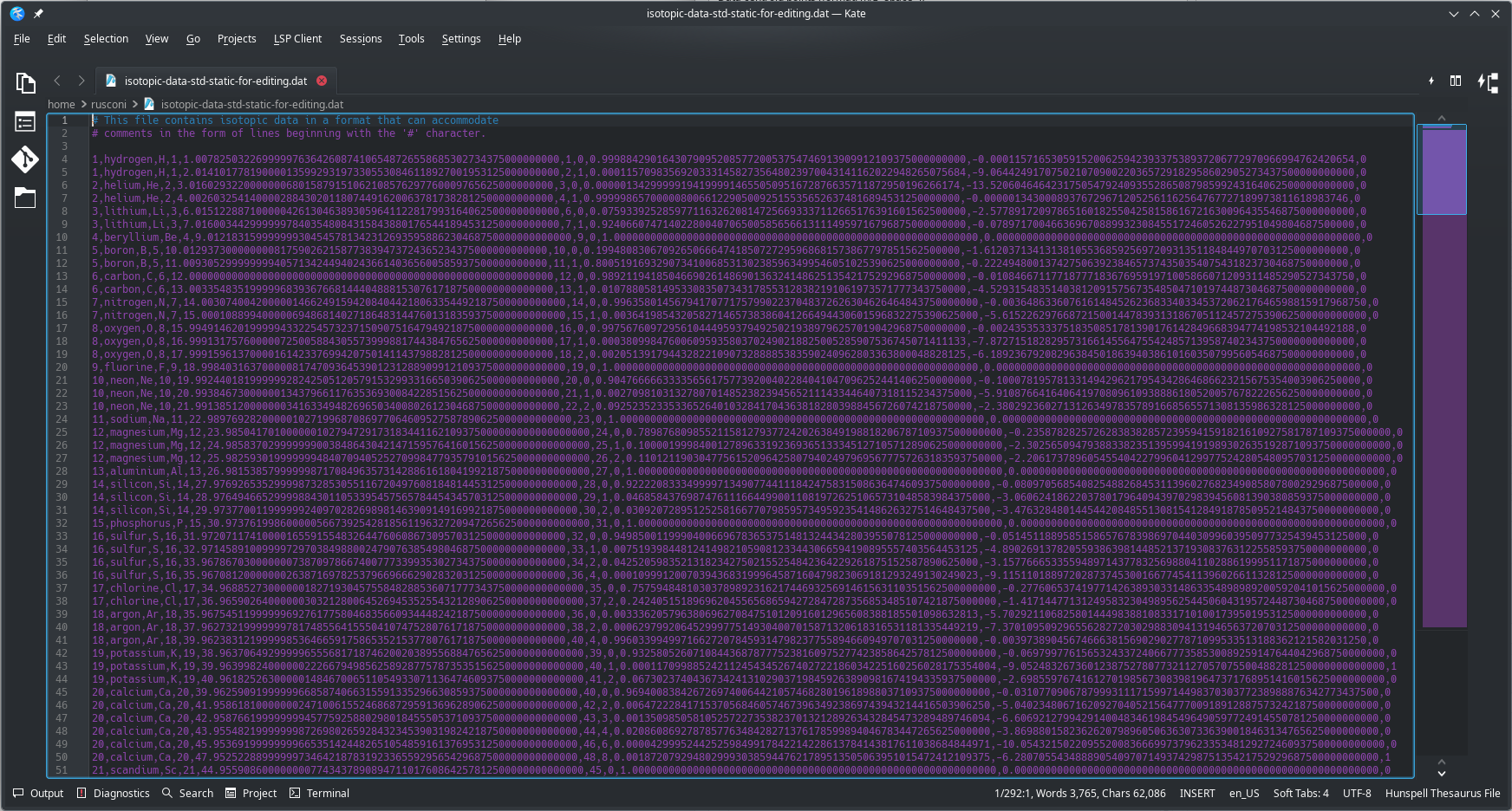Open the Symbol outline list panel icon

[x=25, y=122]
